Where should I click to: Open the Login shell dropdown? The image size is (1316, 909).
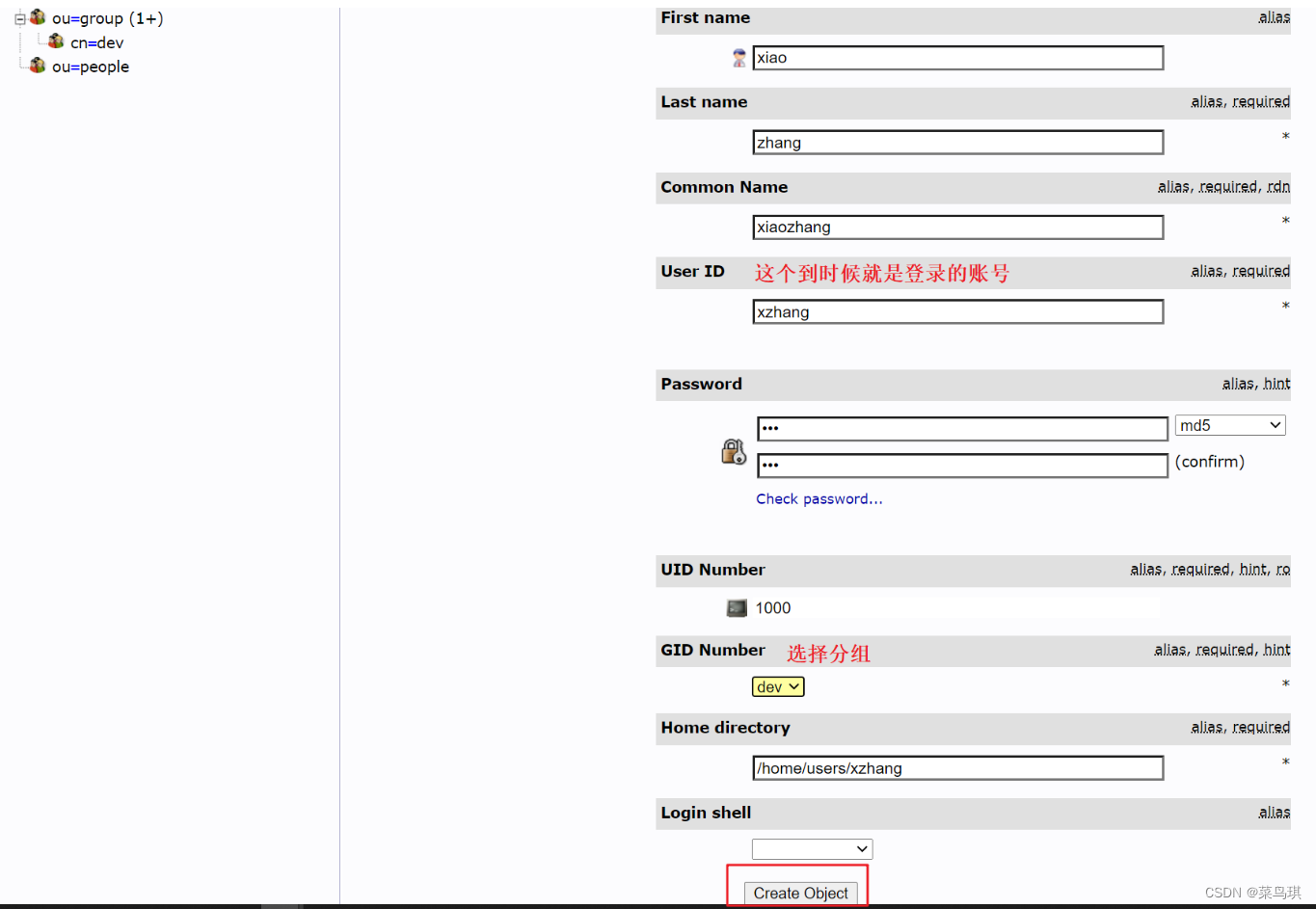pyautogui.click(x=812, y=849)
